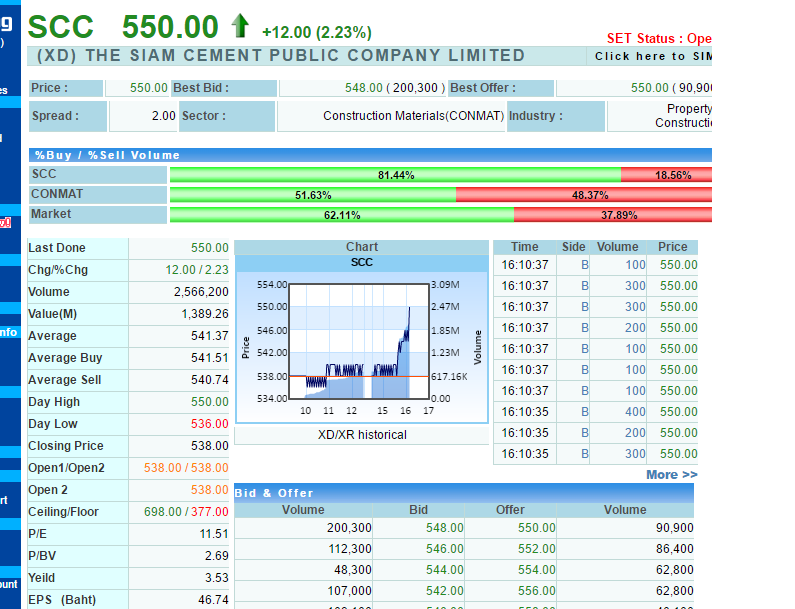The width and height of the screenshot is (795, 609).
Task: Click the P/E value 11.51
Action: point(214,534)
